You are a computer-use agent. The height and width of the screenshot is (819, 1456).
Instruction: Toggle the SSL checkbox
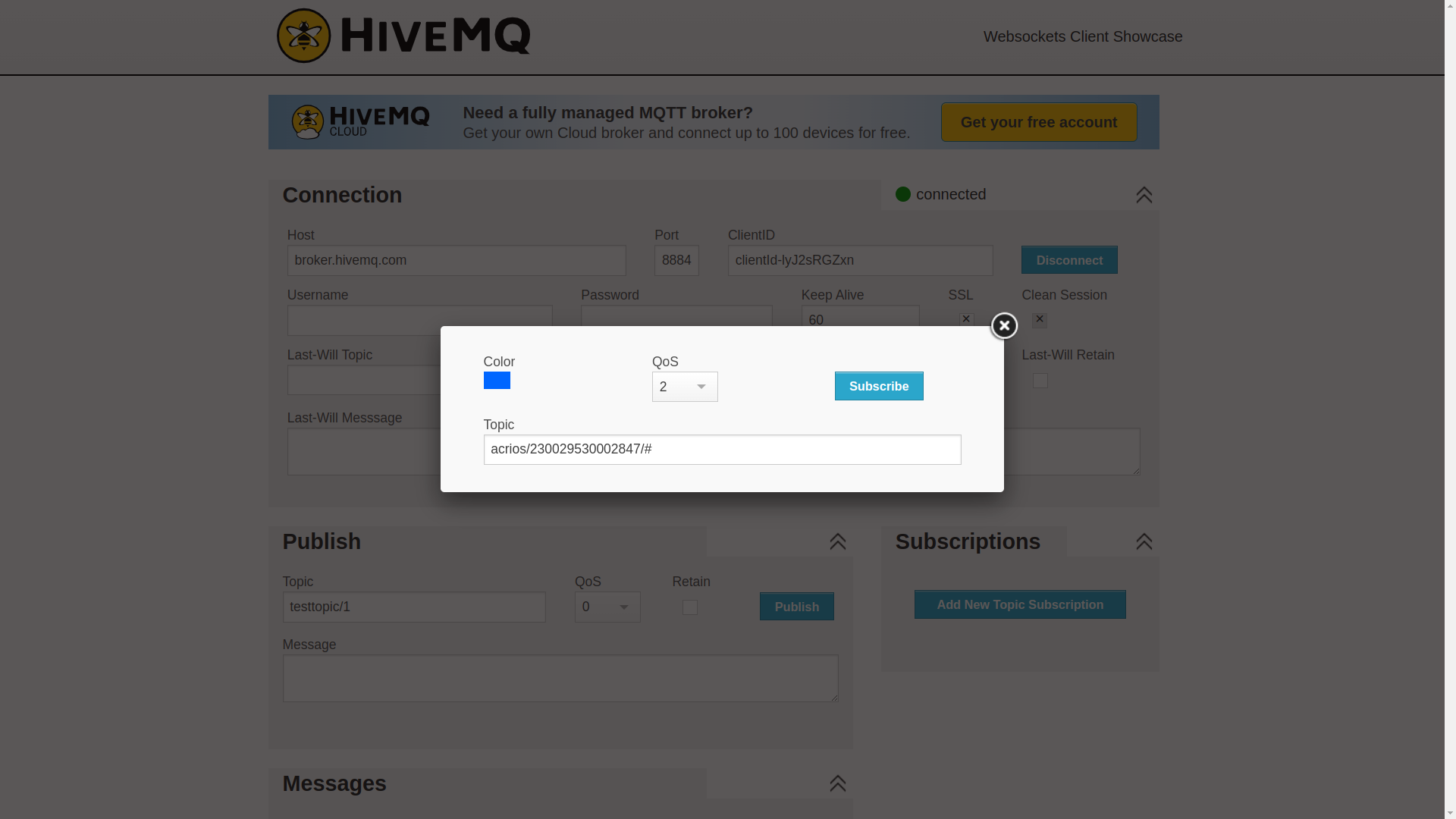tap(966, 320)
